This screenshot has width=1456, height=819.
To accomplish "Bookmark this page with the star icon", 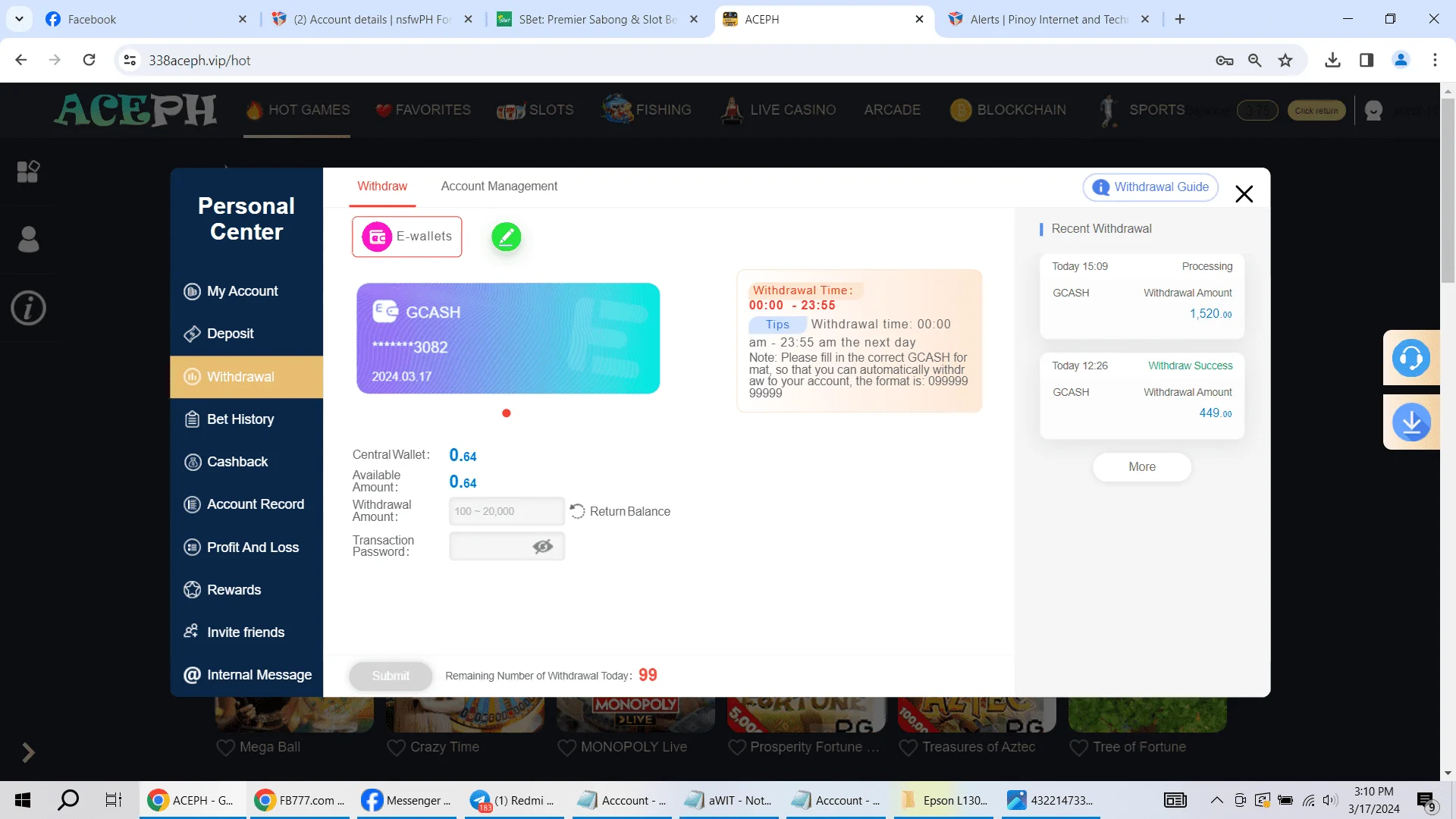I will [1285, 60].
